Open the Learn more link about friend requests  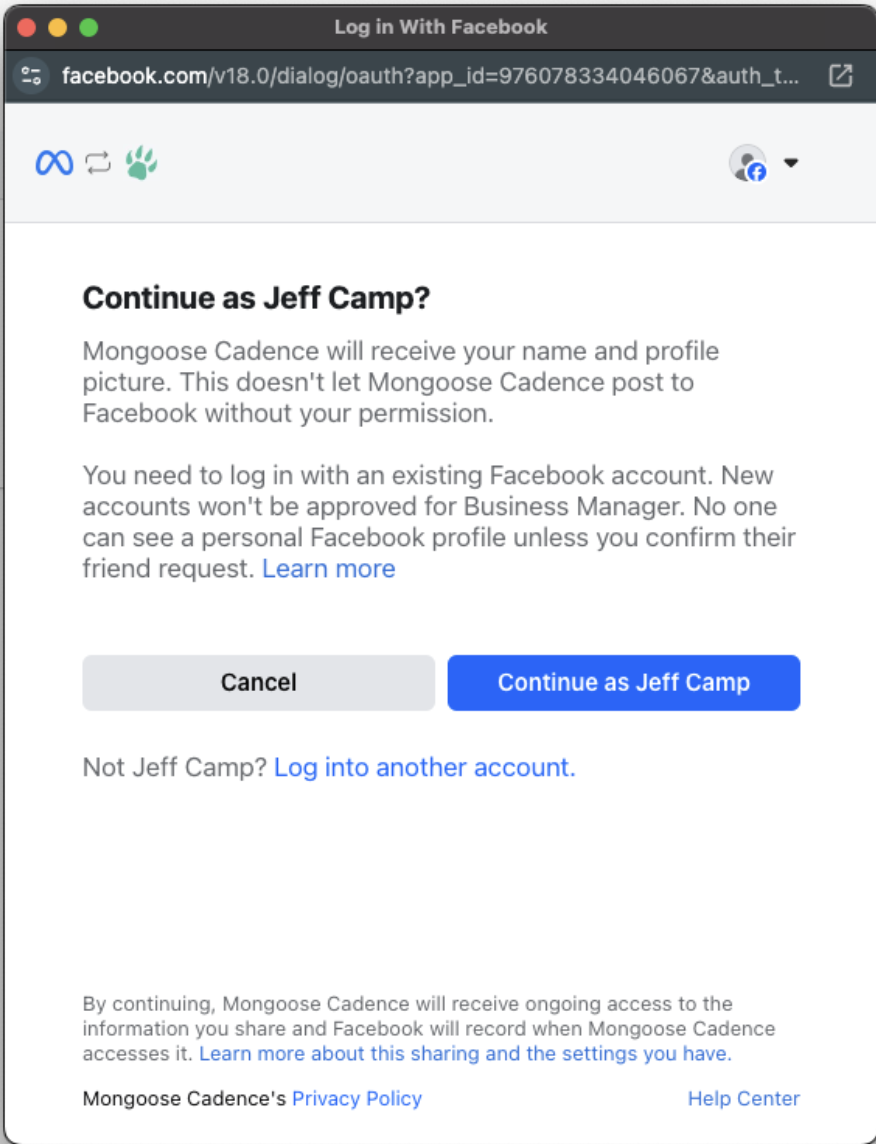click(x=328, y=569)
